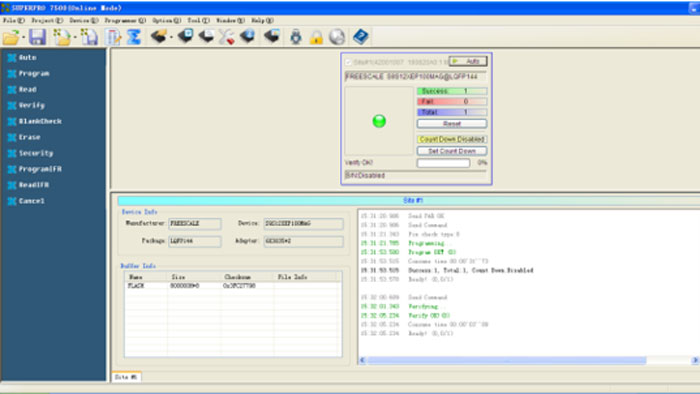This screenshot has width=700, height=394.
Task: Click the select device chip icon
Action: [x=158, y=37]
